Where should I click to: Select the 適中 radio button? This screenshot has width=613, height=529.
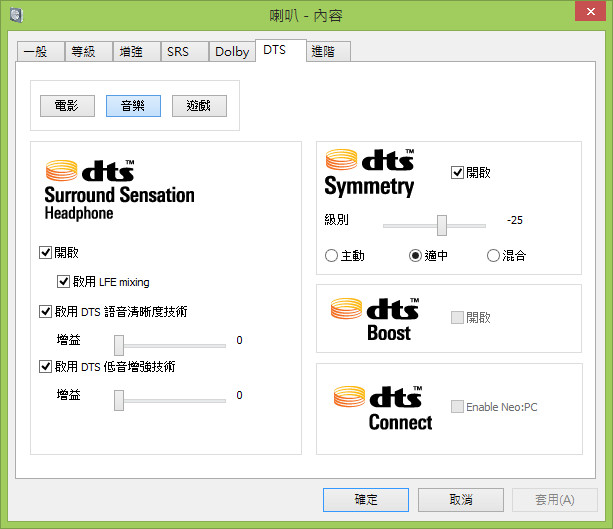(415, 256)
